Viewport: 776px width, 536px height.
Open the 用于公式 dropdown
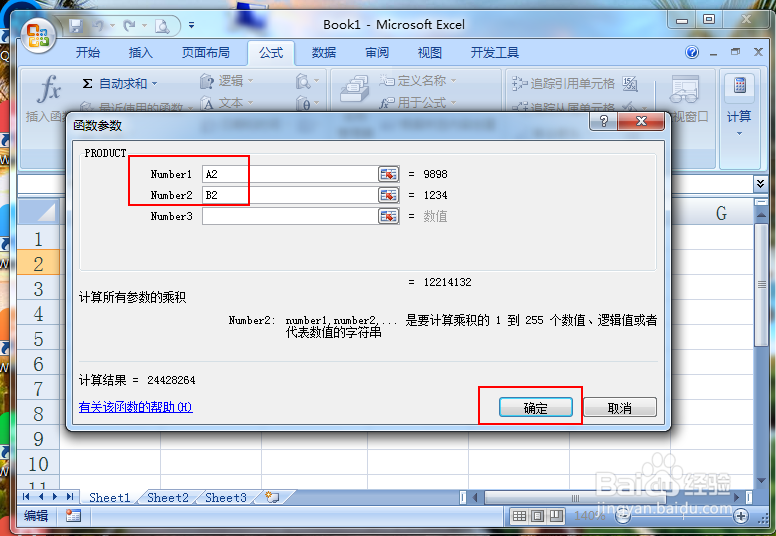tap(418, 102)
